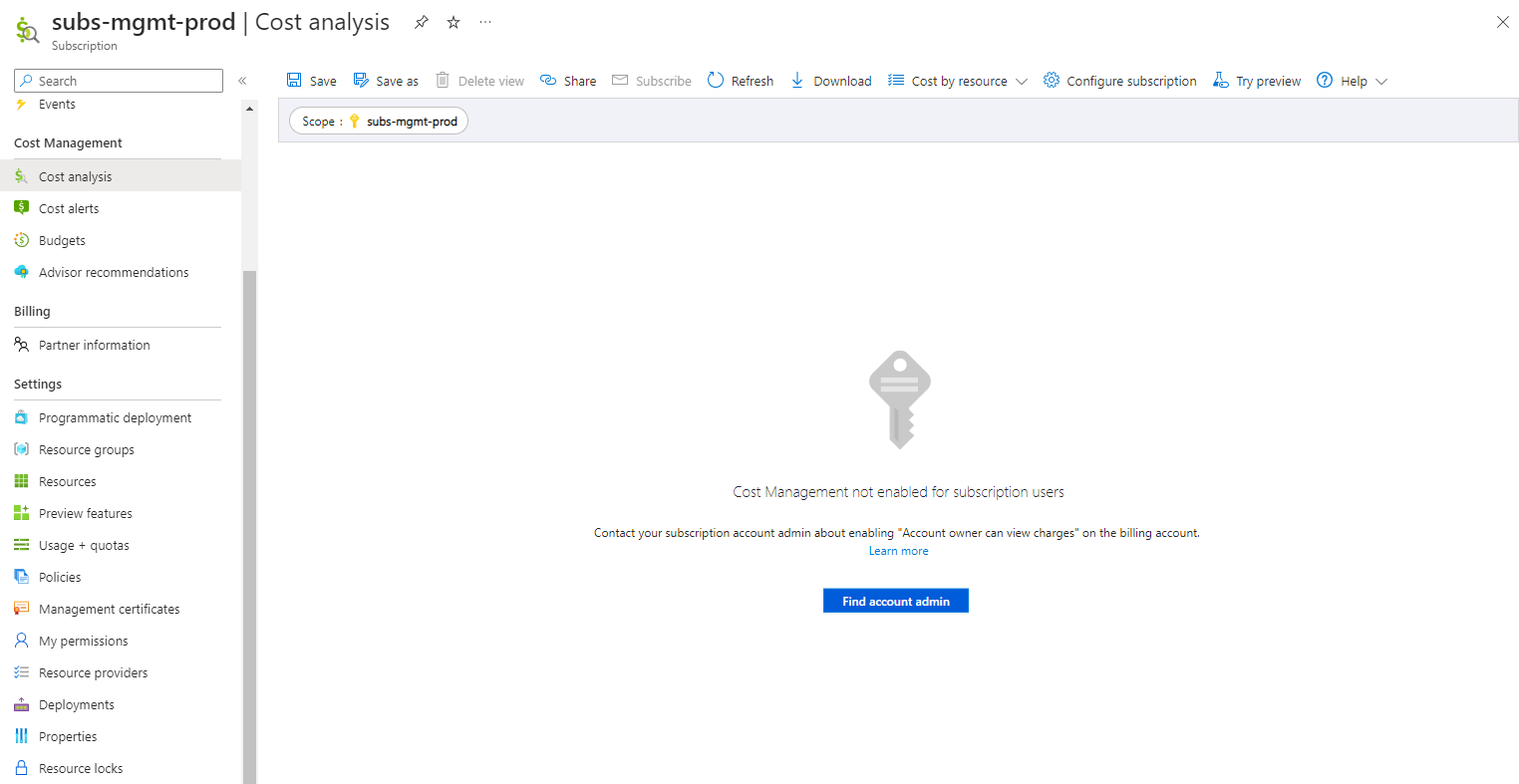Click the sidebar Search field

point(119,81)
